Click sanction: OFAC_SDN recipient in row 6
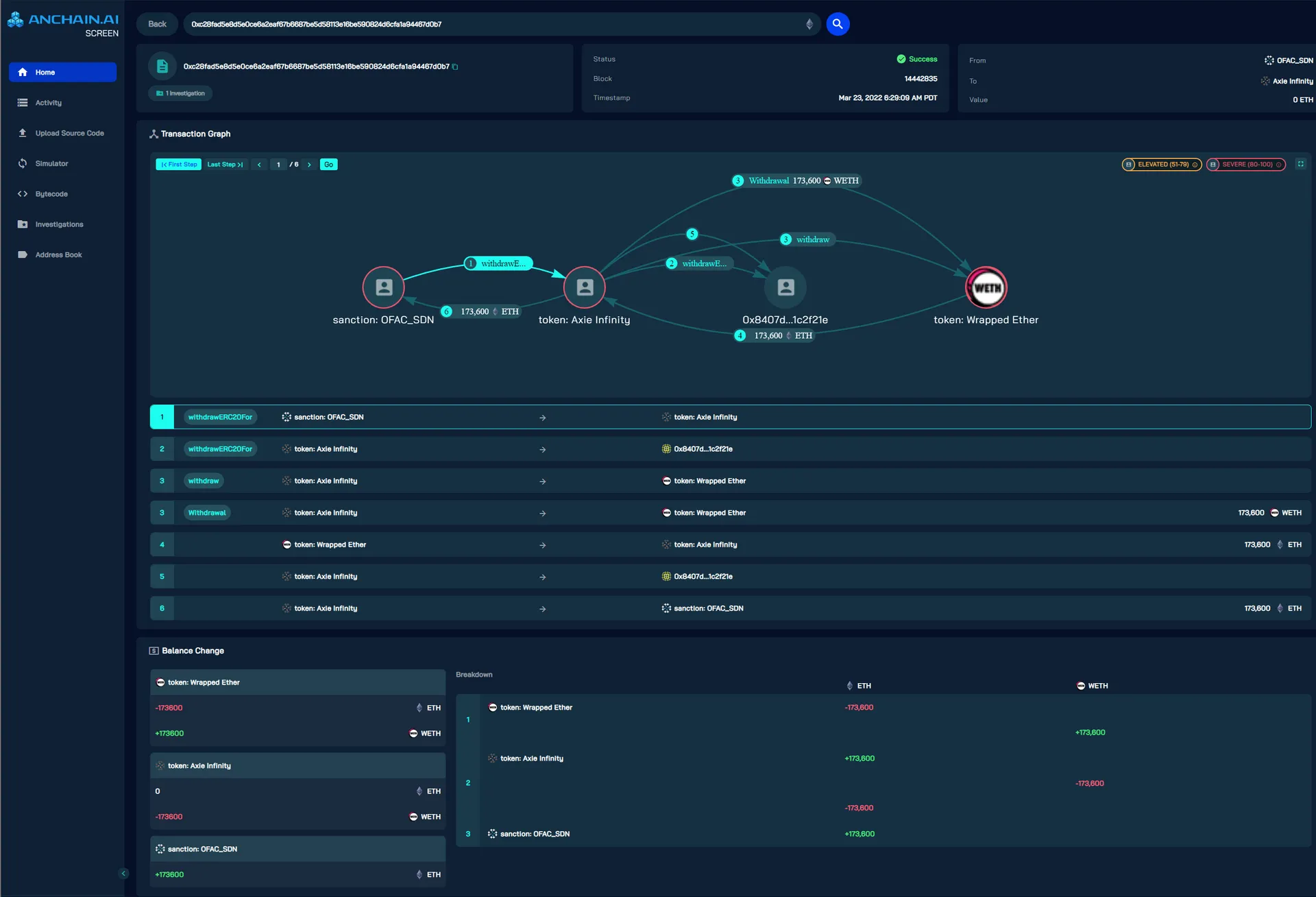1316x897 pixels. 709,608
